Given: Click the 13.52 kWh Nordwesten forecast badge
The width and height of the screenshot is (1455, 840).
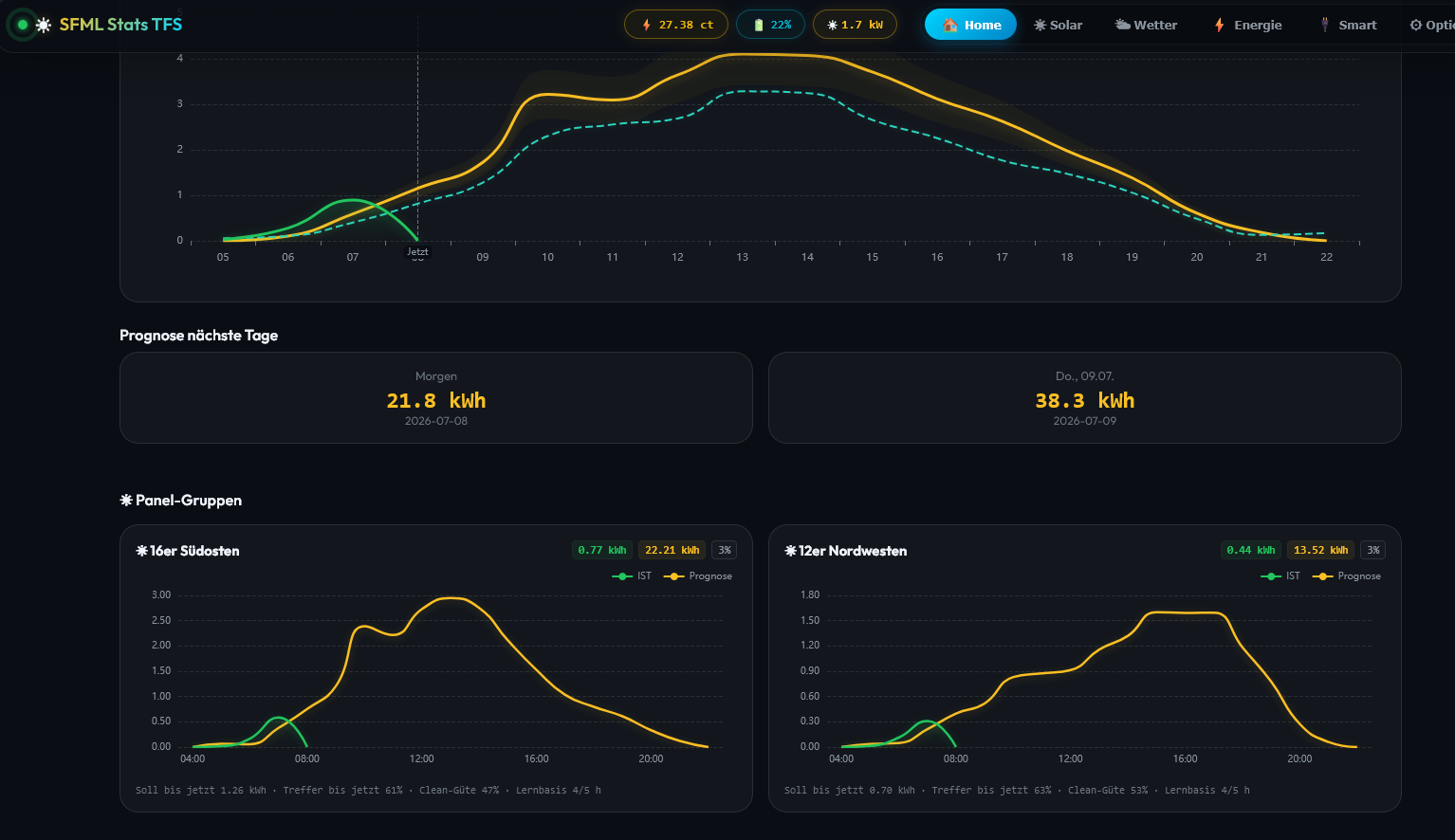Looking at the screenshot, I should 1321,550.
